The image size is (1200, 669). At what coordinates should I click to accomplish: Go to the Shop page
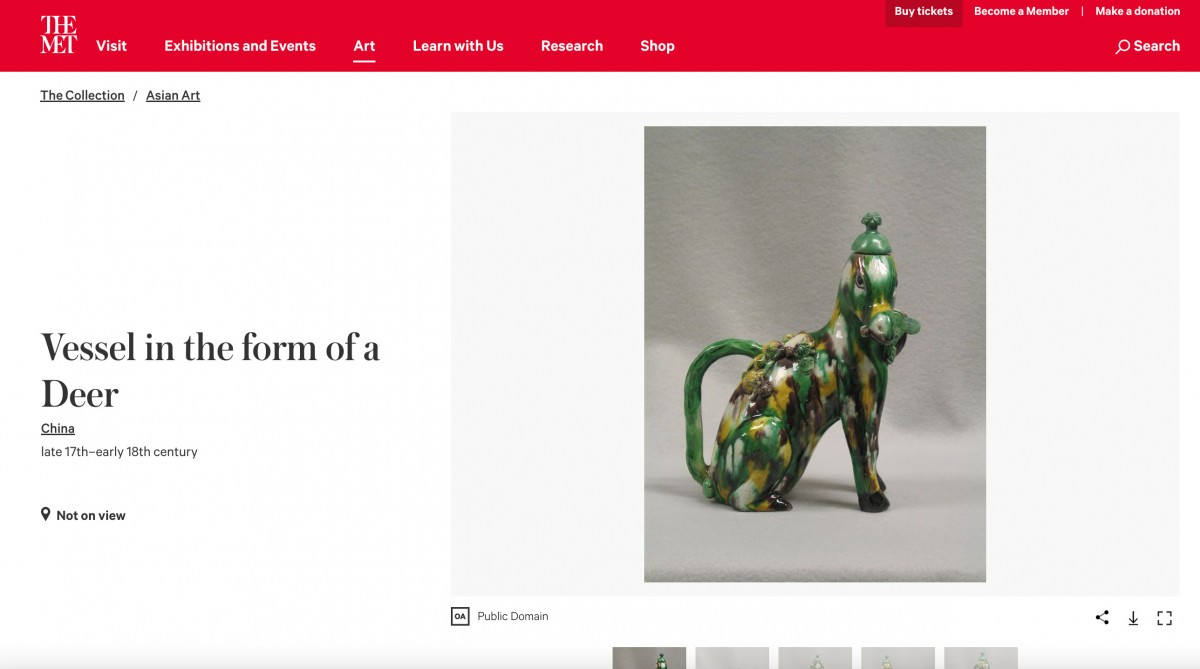[x=657, y=46]
